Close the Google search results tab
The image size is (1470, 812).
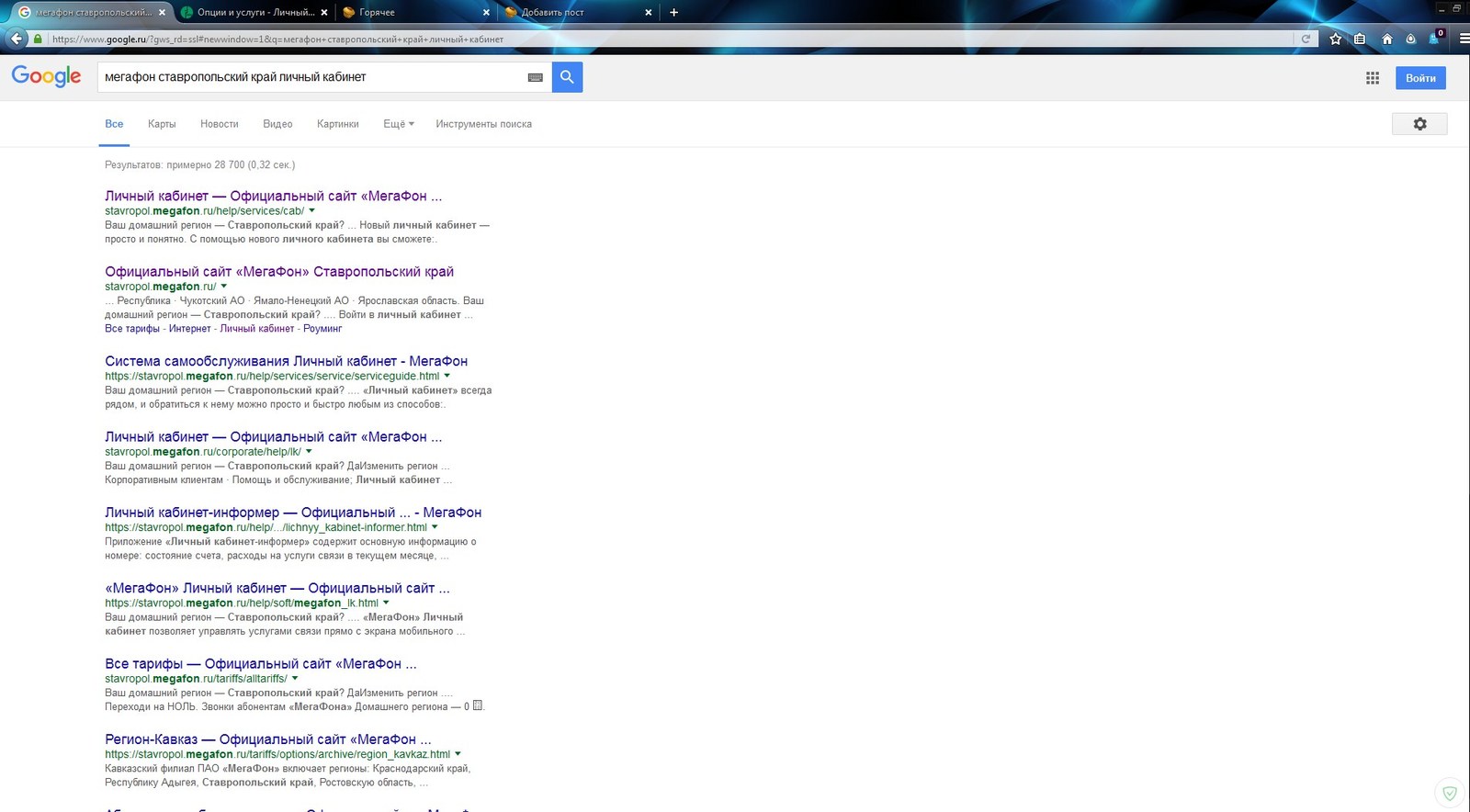163,13
